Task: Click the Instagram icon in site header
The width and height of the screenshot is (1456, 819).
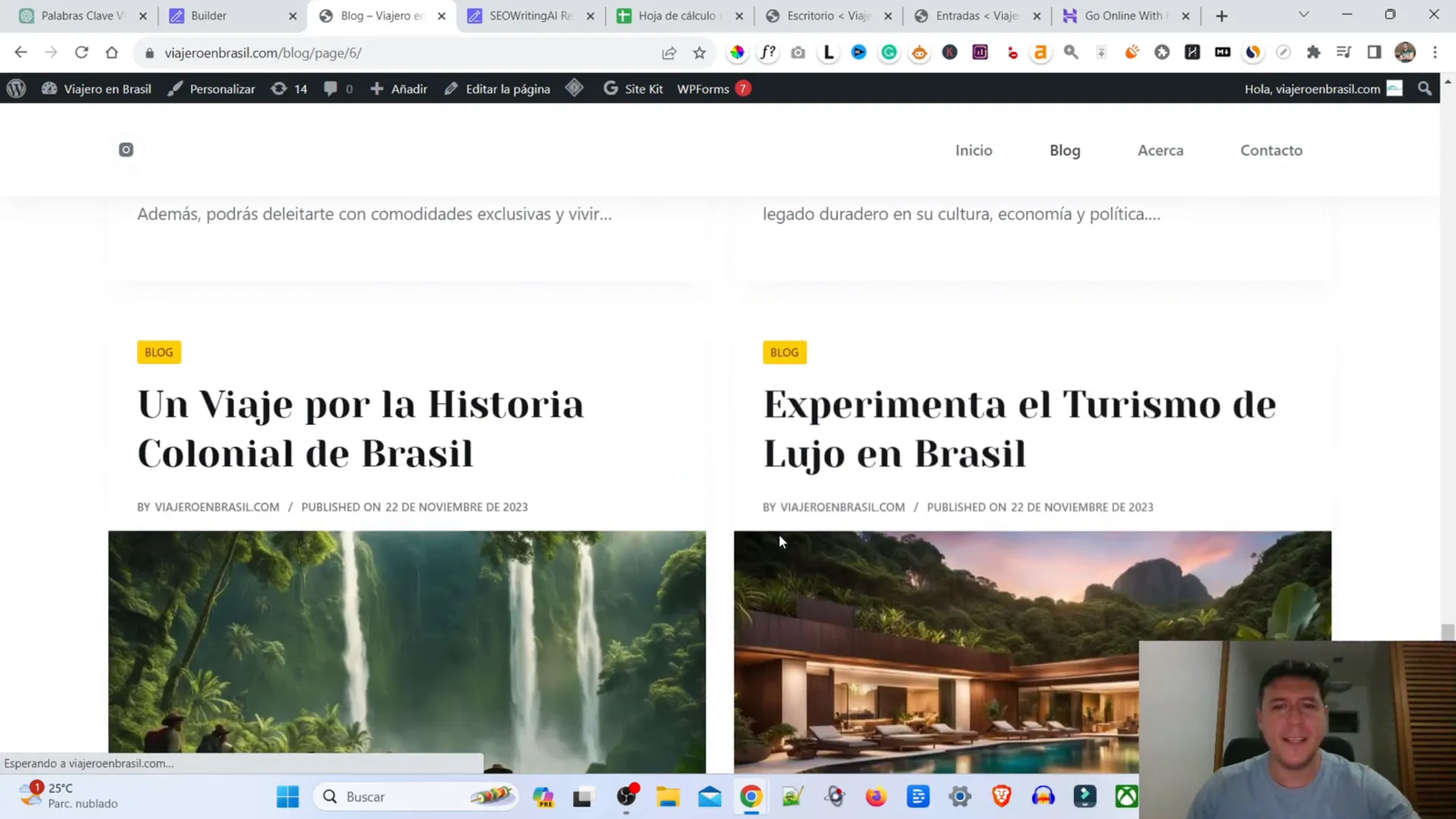Action: 126,149
